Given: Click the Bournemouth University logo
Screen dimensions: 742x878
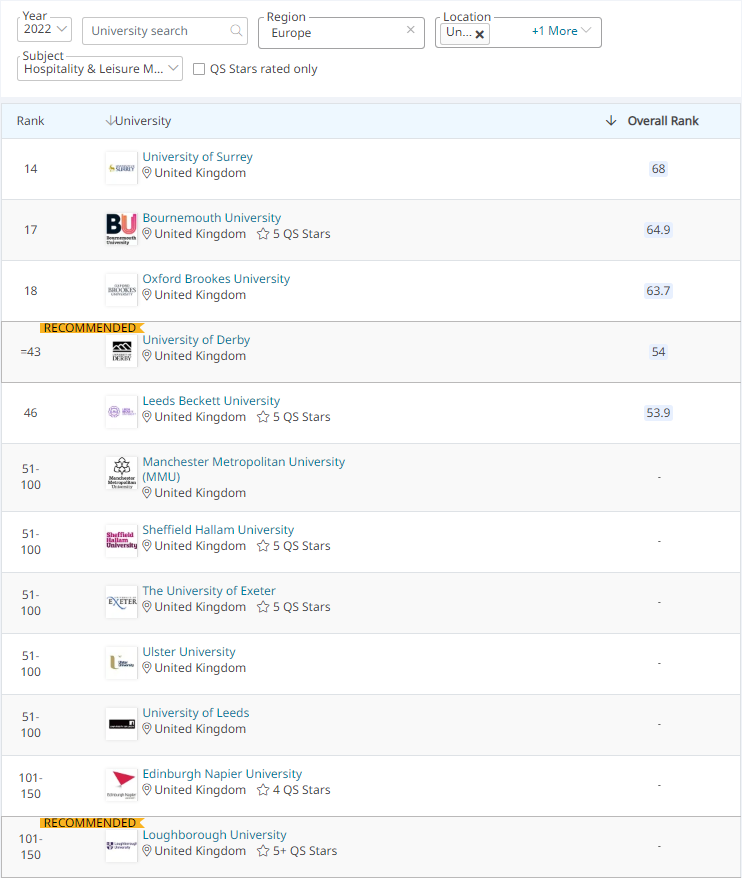Looking at the screenshot, I should point(122,229).
